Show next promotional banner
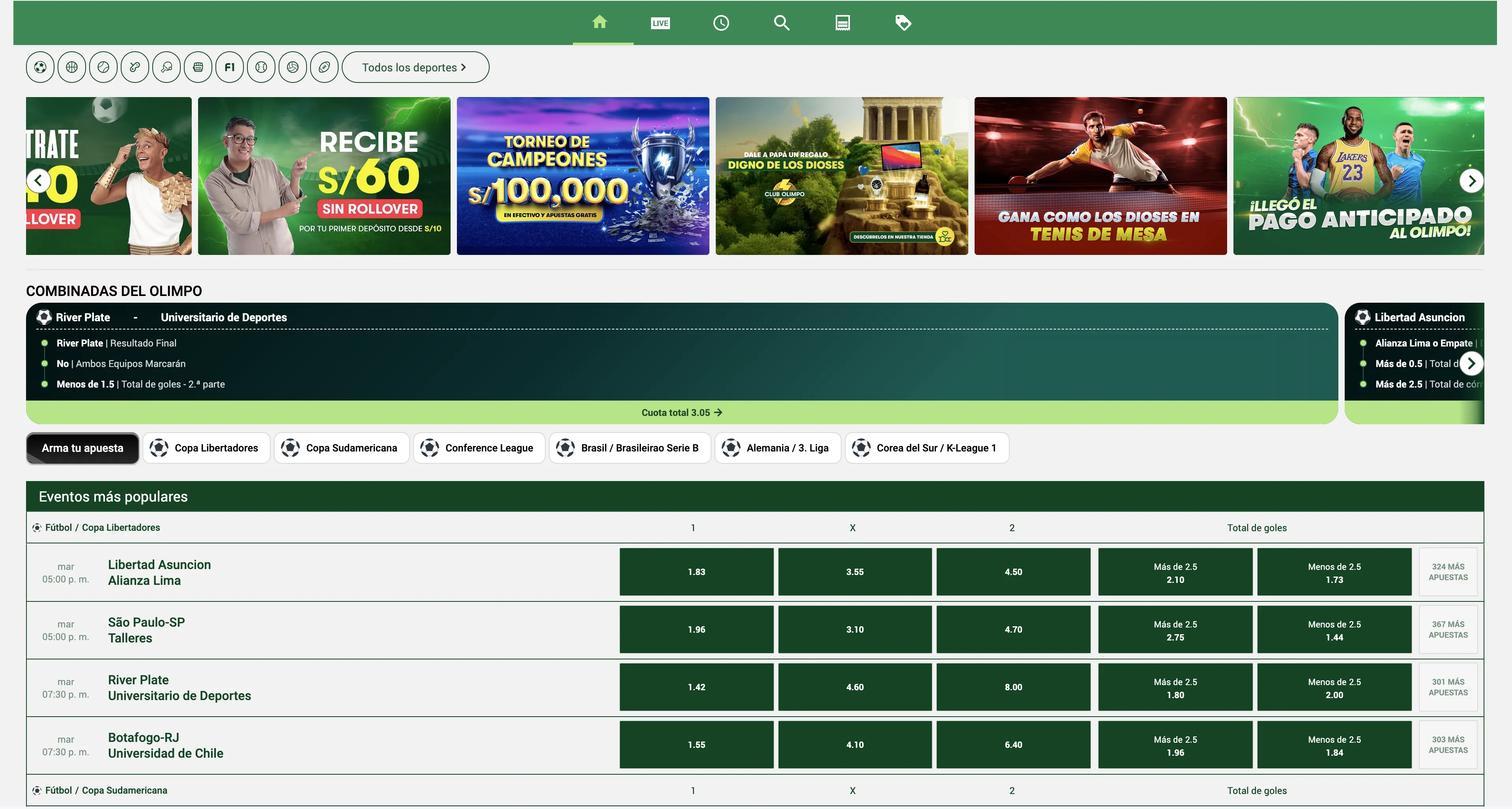The image size is (1512, 809). point(1471,180)
